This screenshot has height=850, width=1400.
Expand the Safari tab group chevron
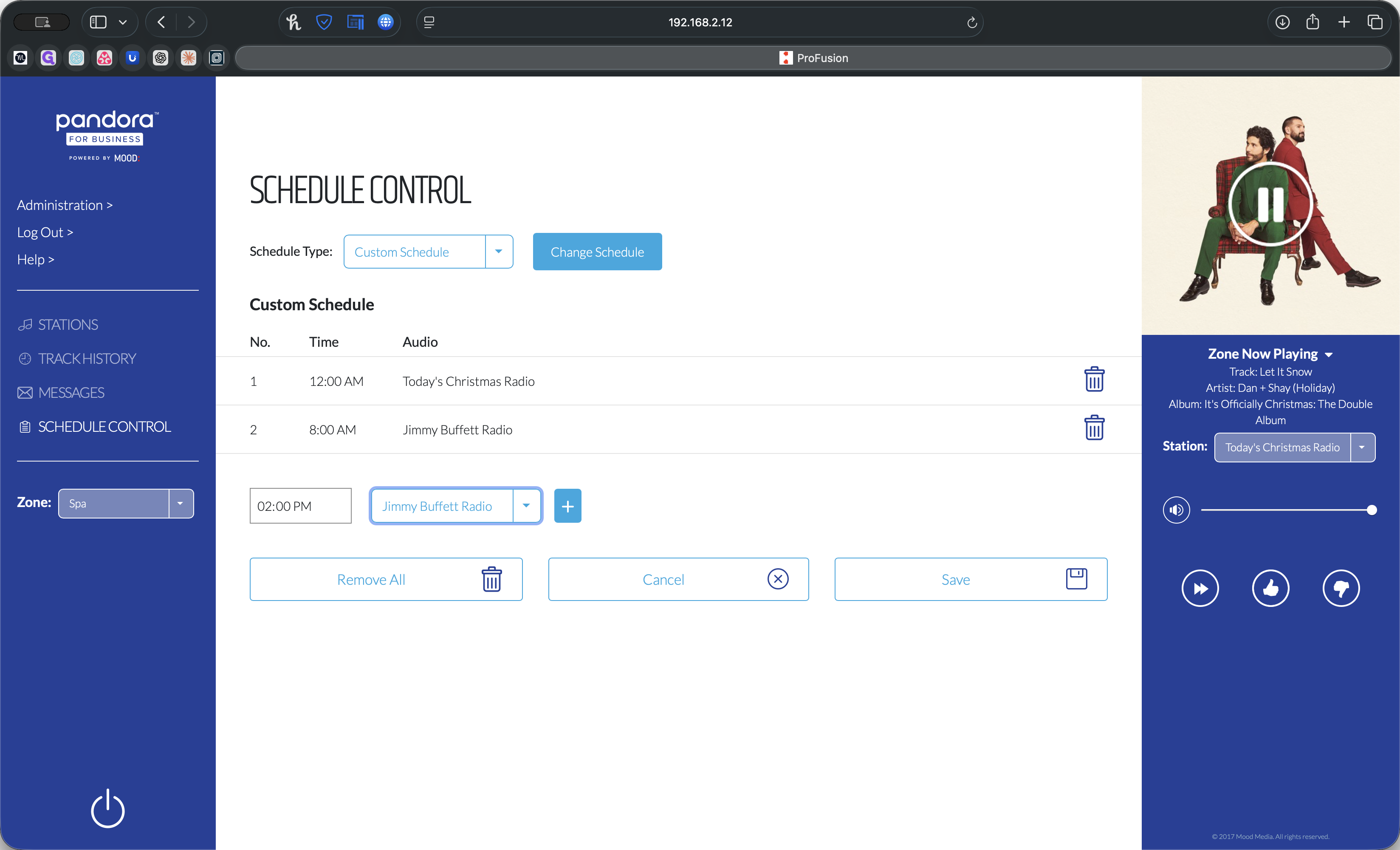pos(123,22)
